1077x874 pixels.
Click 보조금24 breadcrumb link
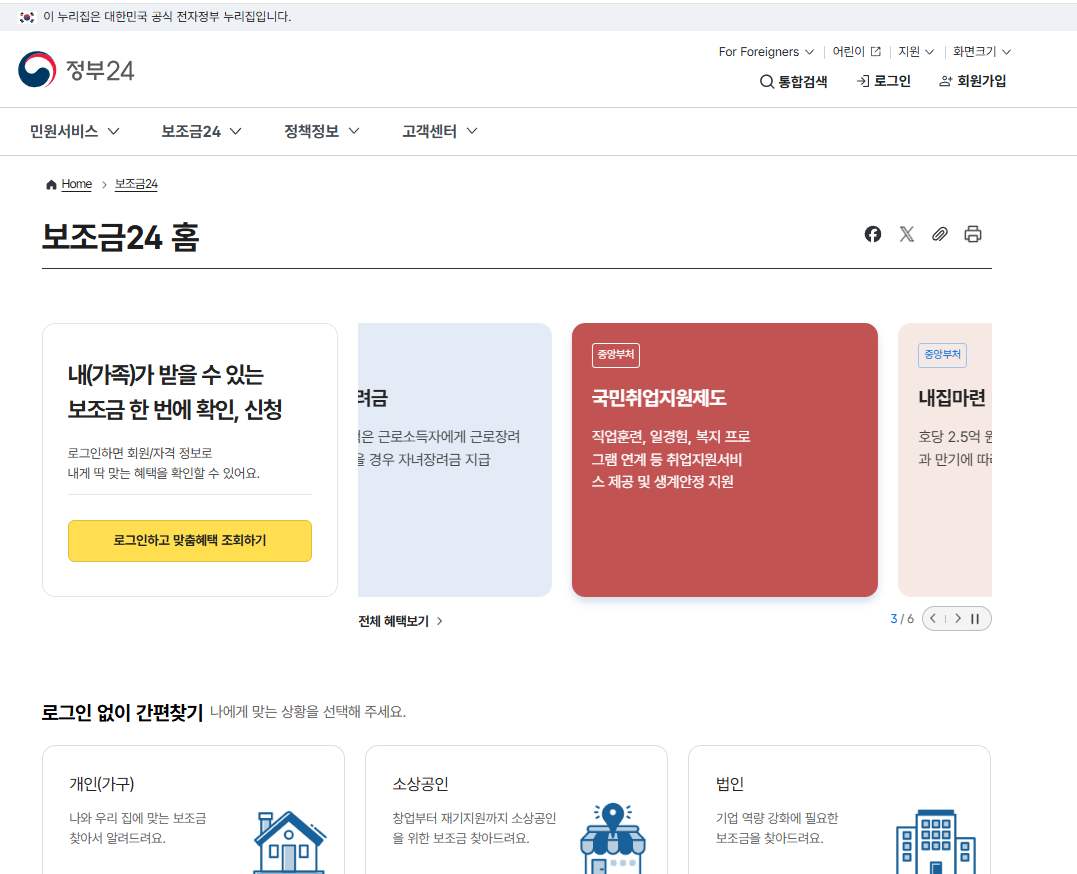(x=136, y=184)
